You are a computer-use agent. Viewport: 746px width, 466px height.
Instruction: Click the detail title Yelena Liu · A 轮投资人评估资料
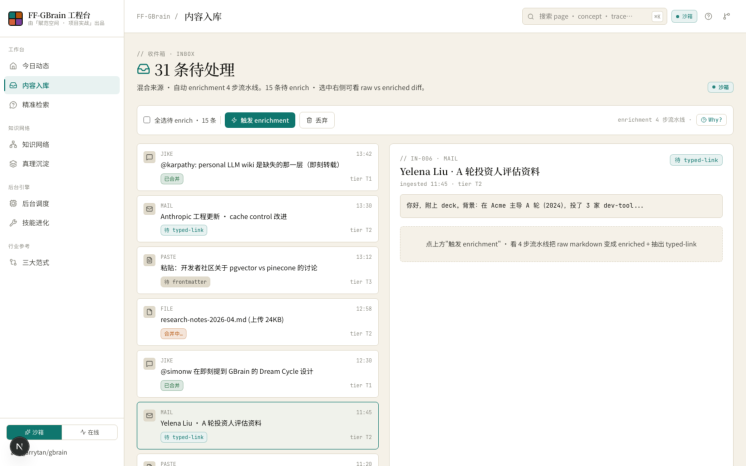[x=470, y=171]
